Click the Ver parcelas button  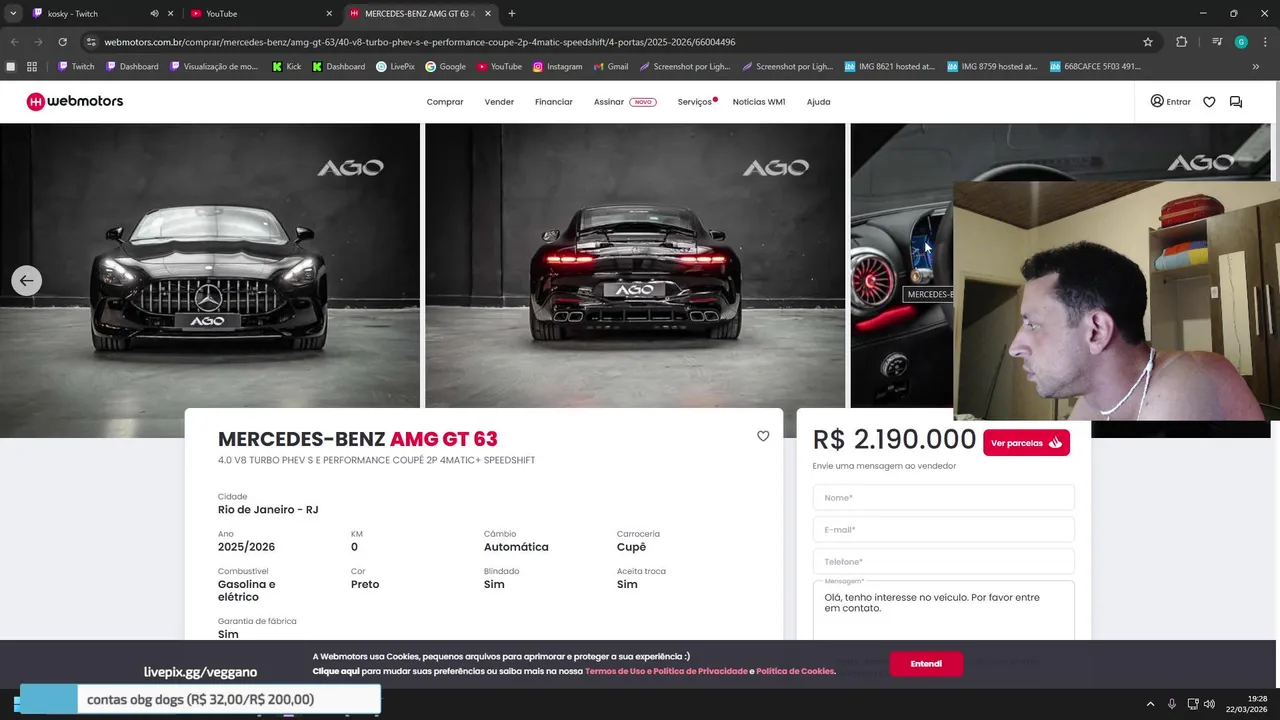pyautogui.click(x=1026, y=443)
